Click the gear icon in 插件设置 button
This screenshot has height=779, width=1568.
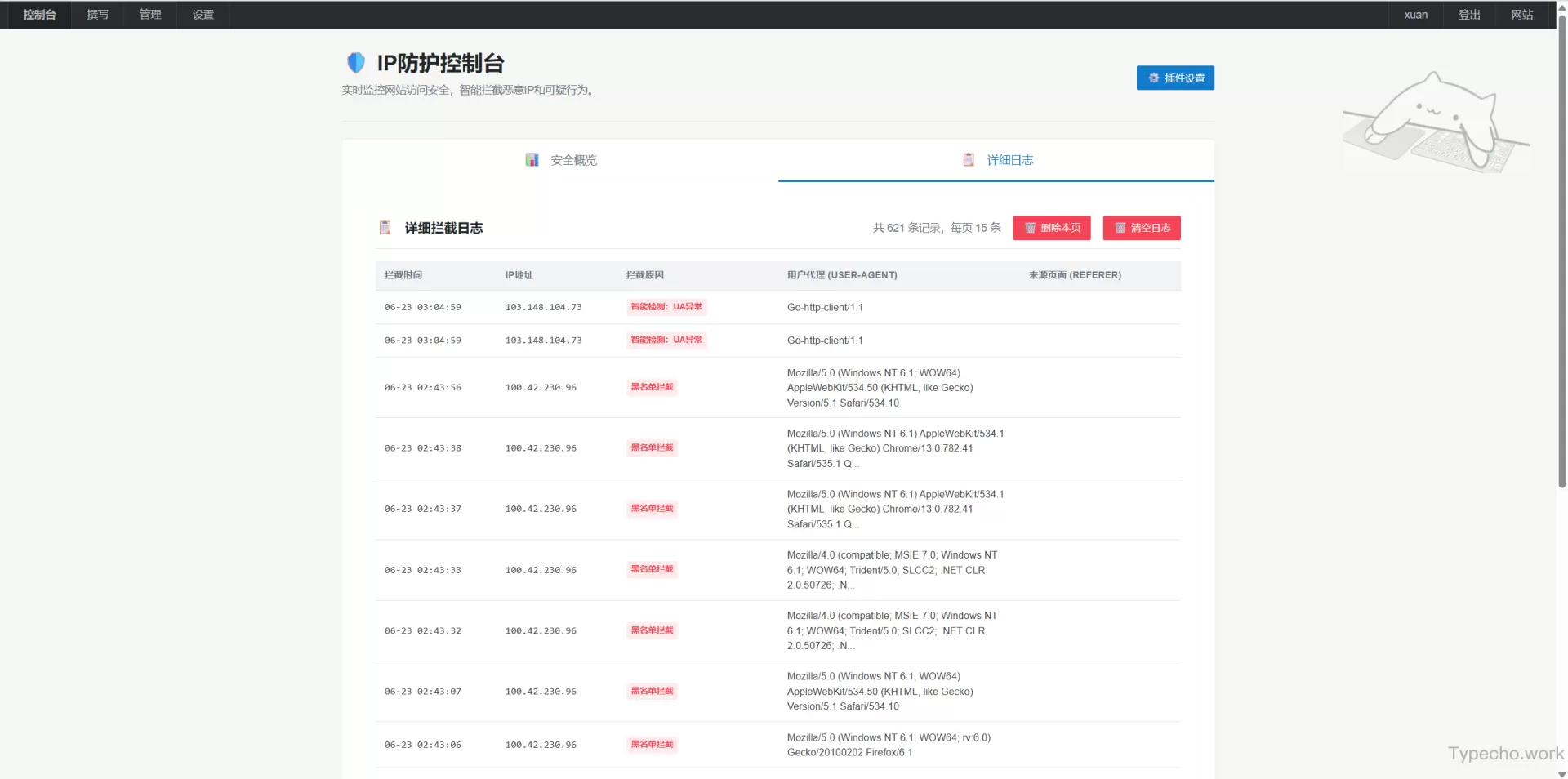(1153, 78)
